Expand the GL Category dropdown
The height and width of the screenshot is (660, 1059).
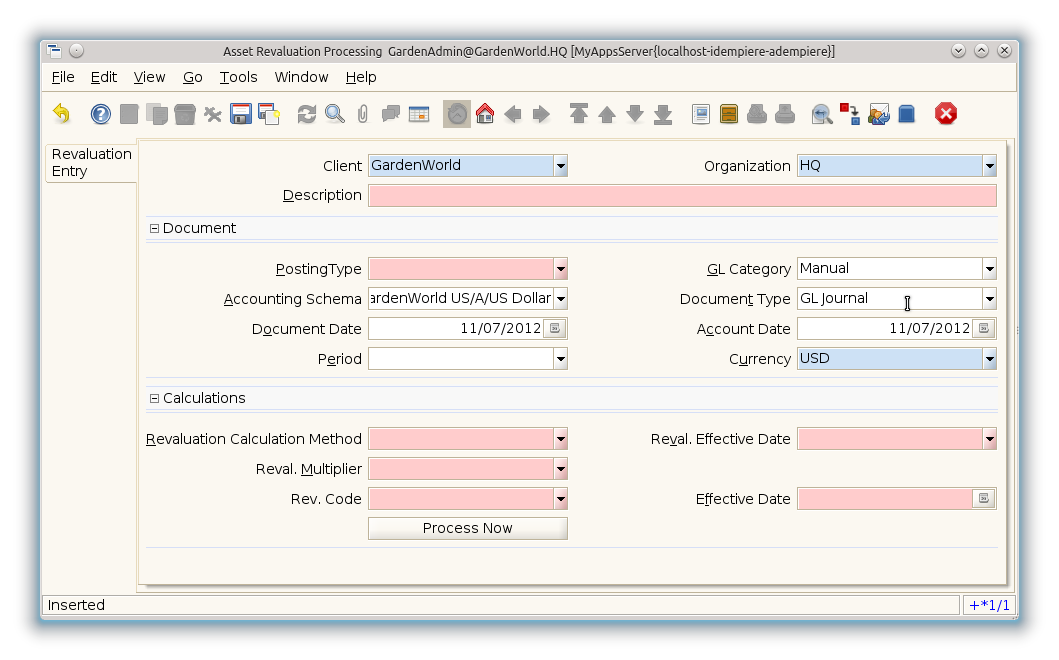click(x=989, y=269)
